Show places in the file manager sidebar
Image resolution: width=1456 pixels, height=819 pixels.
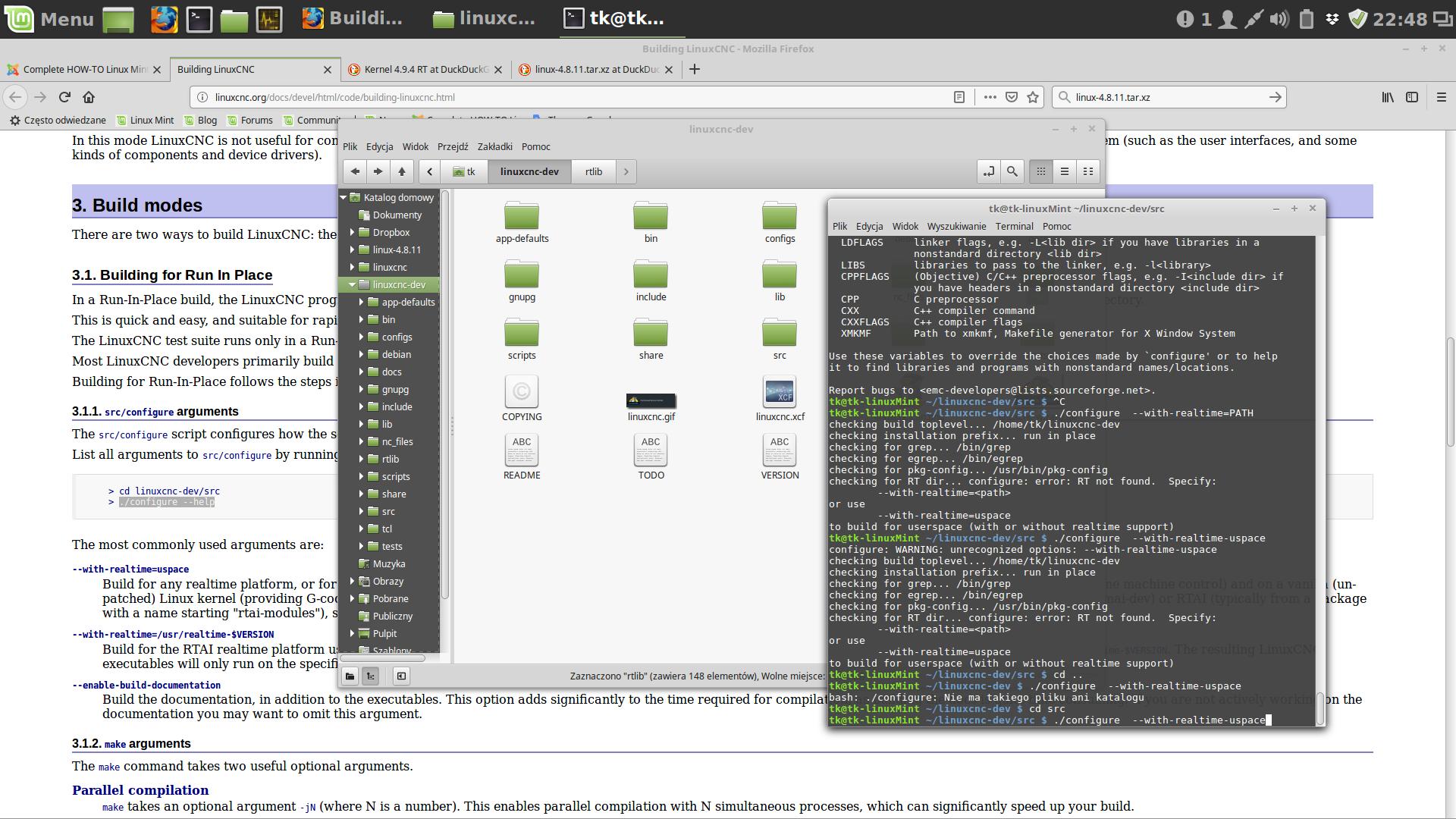click(x=350, y=676)
